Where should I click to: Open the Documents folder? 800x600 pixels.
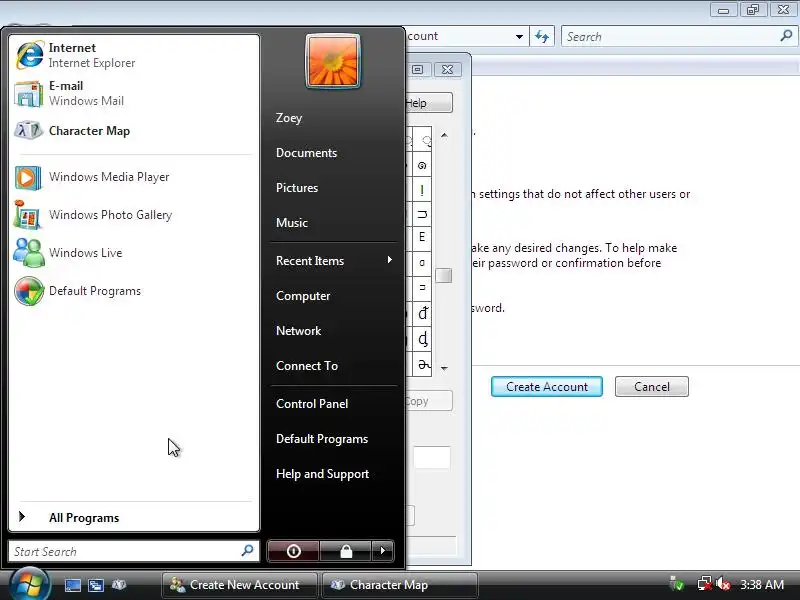click(306, 153)
